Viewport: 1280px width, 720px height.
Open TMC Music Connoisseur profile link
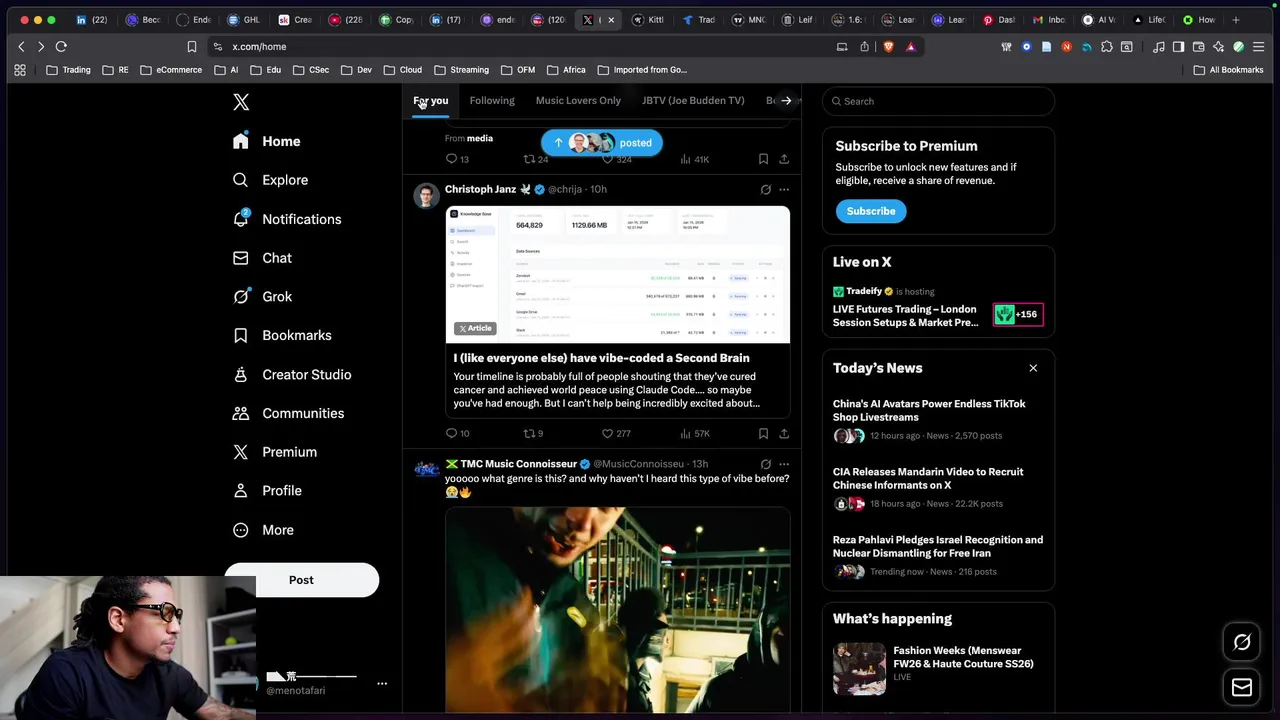[x=518, y=464]
